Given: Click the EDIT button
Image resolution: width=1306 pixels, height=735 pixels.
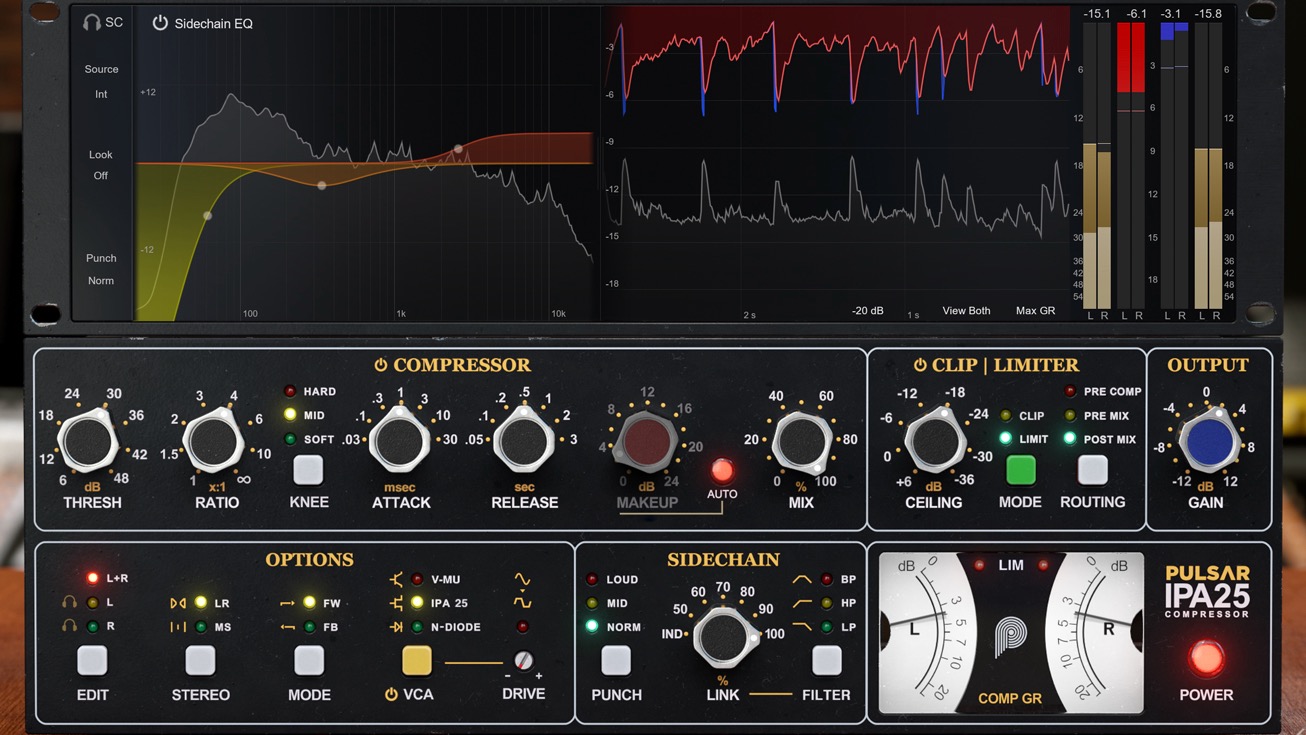Looking at the screenshot, I should point(92,660).
